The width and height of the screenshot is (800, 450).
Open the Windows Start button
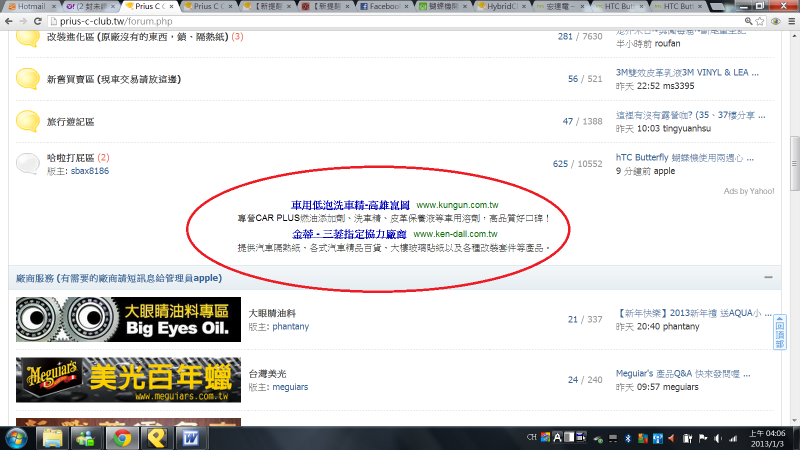click(16, 438)
